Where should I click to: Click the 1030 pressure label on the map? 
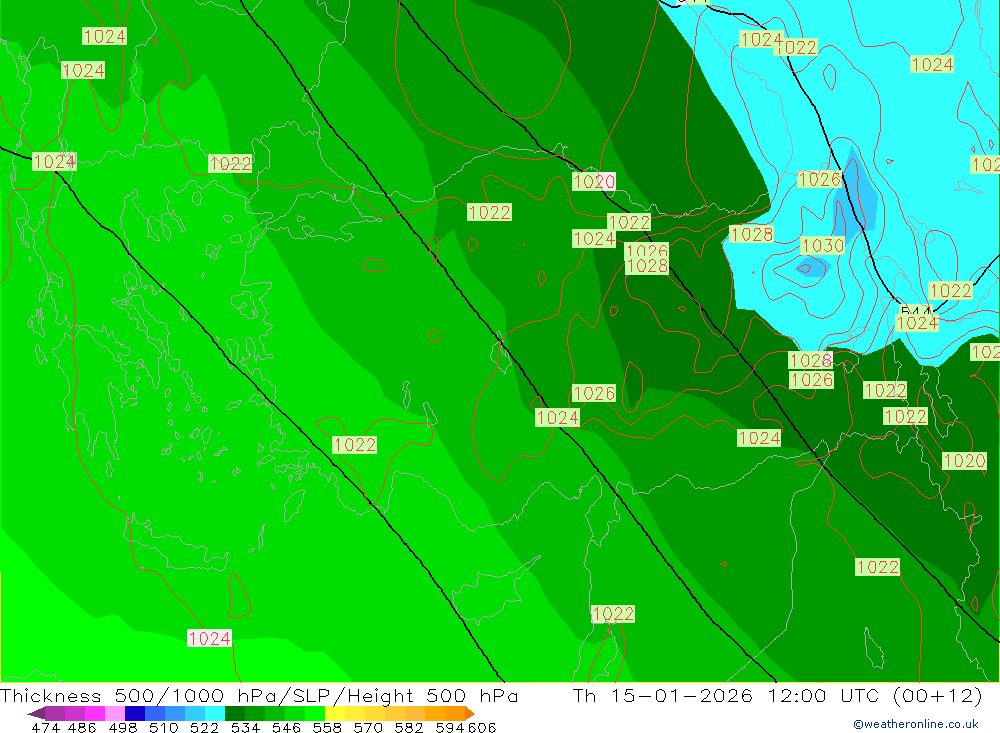(823, 246)
